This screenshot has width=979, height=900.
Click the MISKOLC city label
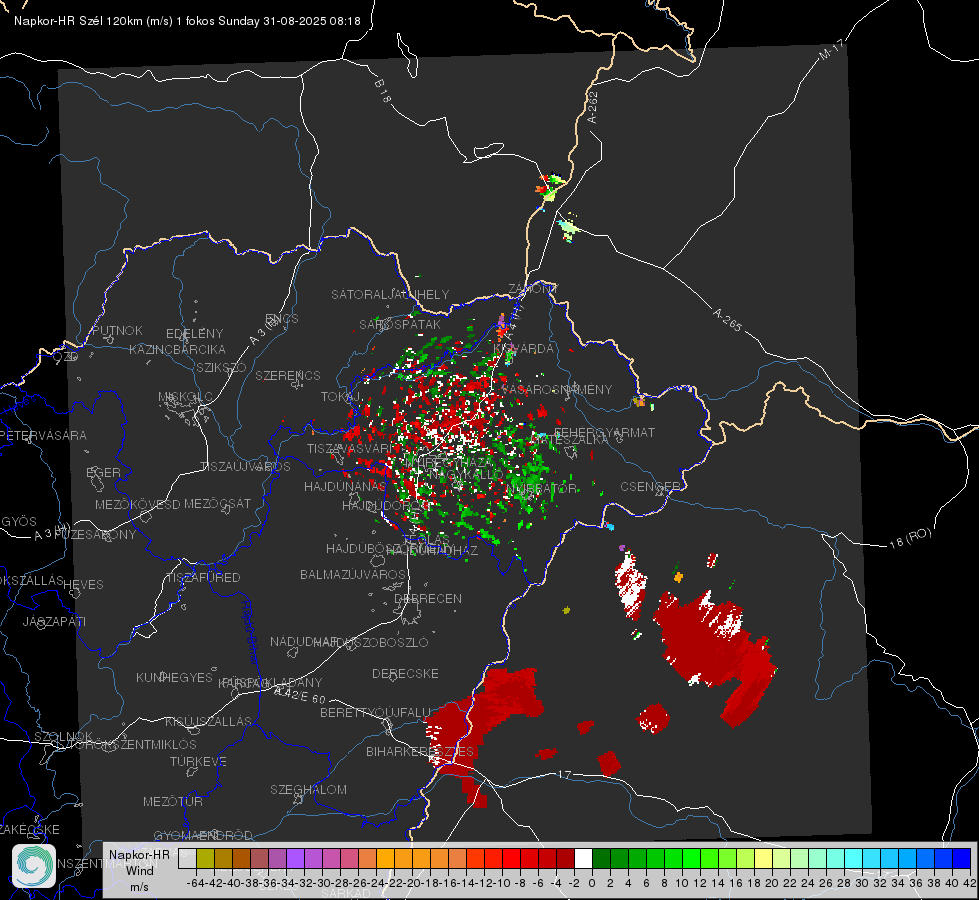pyautogui.click(x=185, y=397)
